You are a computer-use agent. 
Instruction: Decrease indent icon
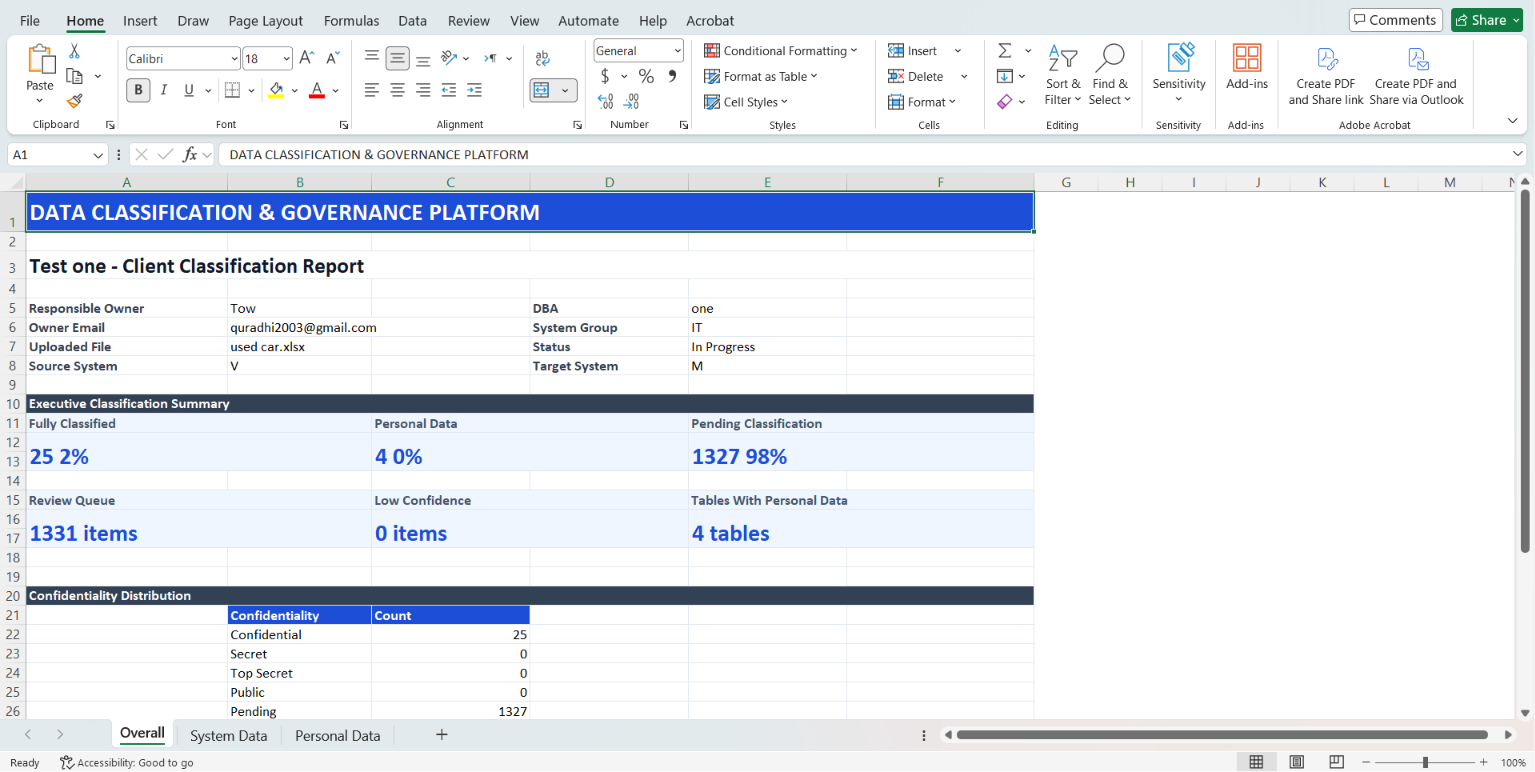(449, 90)
